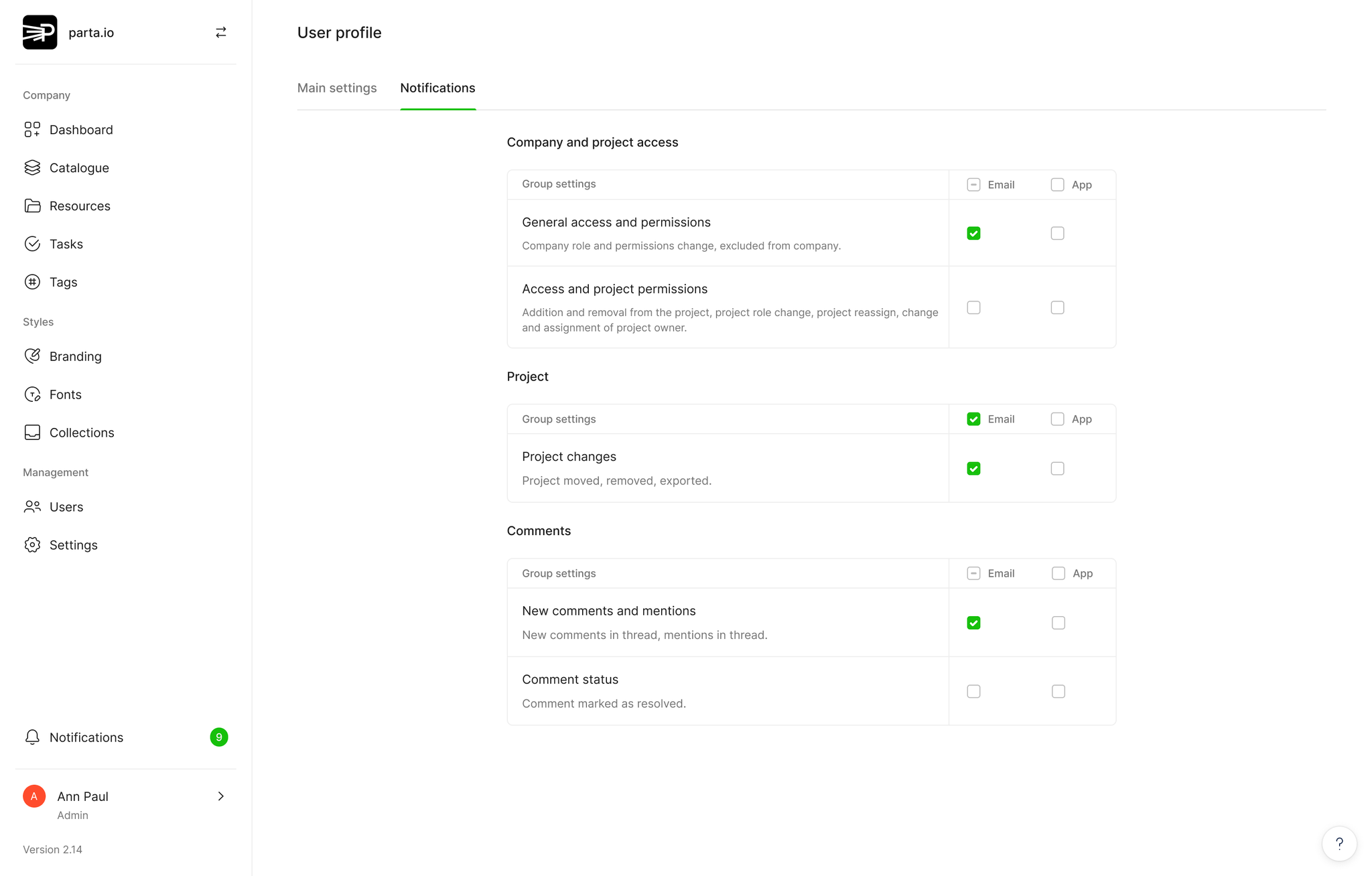The width and height of the screenshot is (1372, 876).
Task: Enable Email for Access and project permissions
Action: pyautogui.click(x=973, y=307)
